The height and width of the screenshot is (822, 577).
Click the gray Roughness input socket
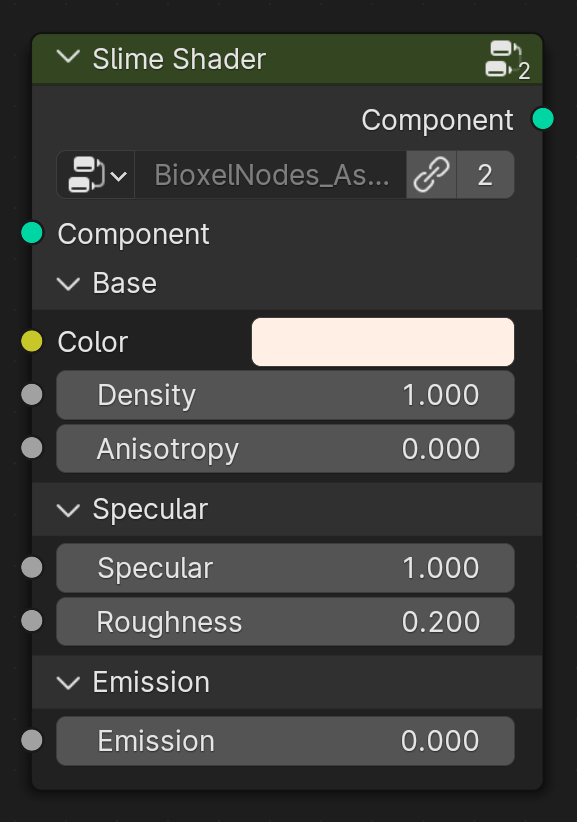[x=32, y=621]
